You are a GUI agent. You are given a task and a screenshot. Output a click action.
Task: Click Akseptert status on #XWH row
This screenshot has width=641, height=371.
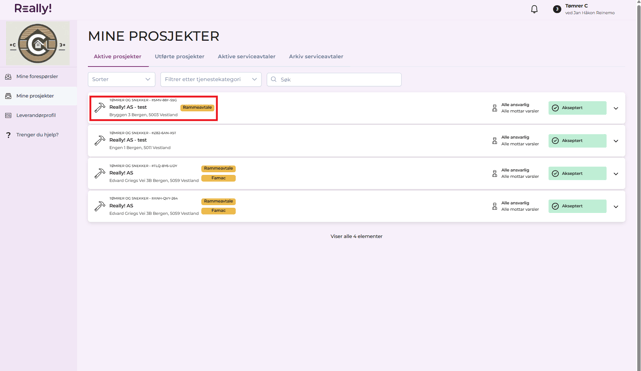click(577, 206)
